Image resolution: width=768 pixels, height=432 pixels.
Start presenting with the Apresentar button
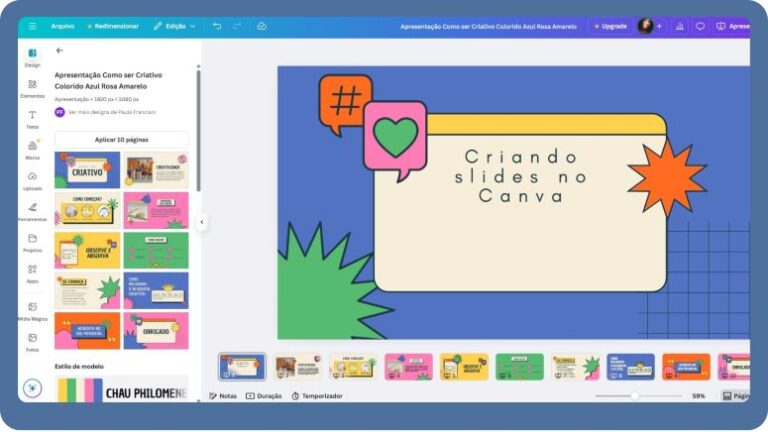coord(732,26)
